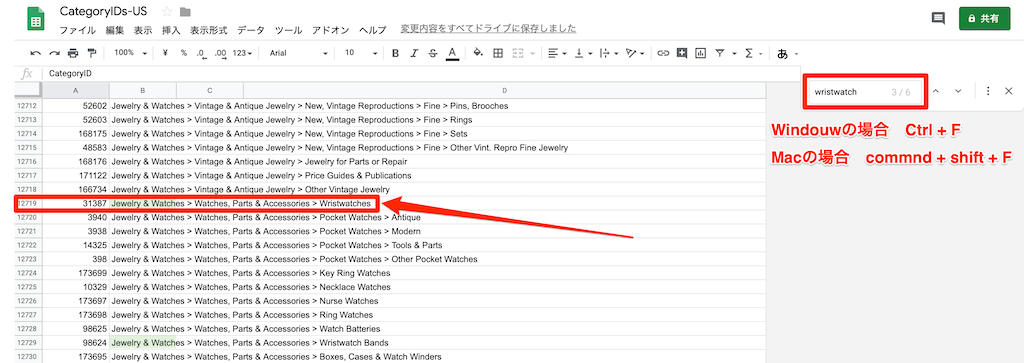
Task: Open text rotation dropdown
Action: (x=635, y=54)
